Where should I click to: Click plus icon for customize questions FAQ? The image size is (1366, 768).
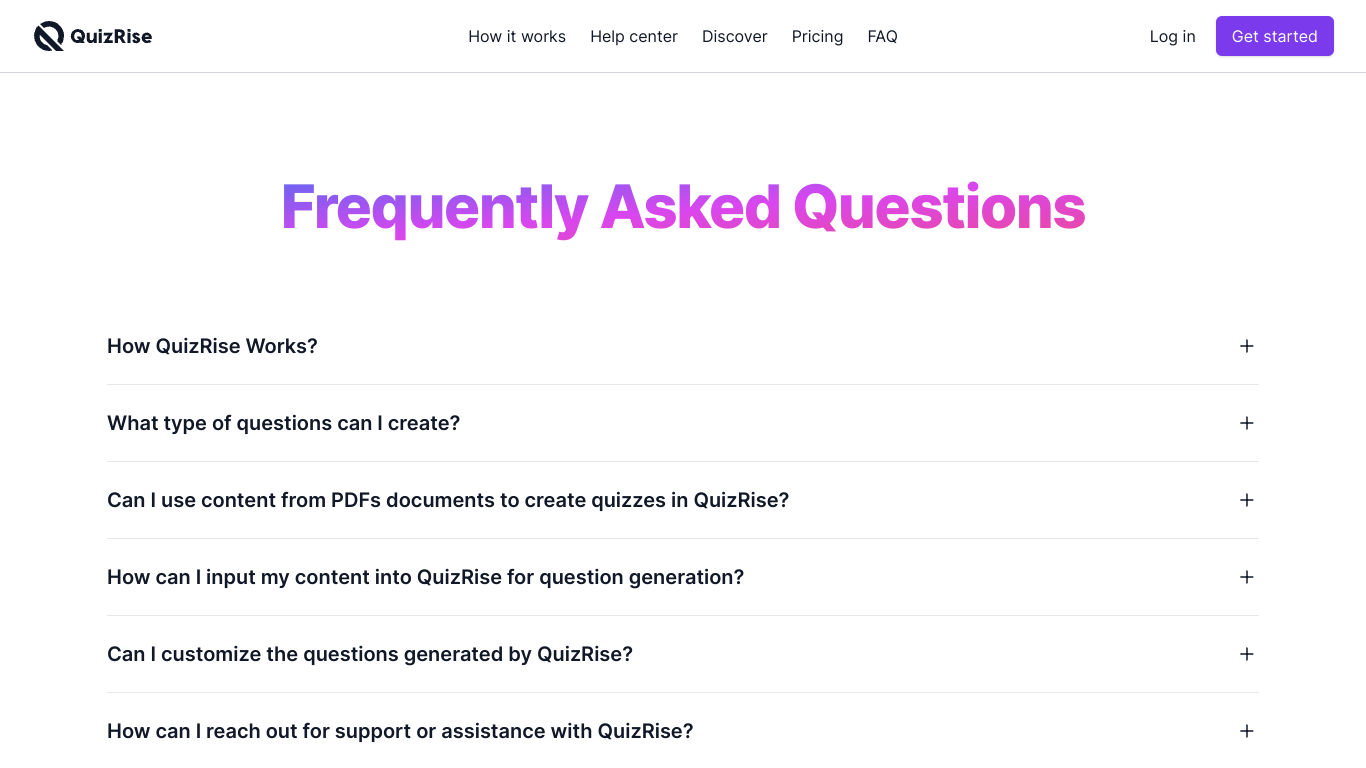[1247, 654]
